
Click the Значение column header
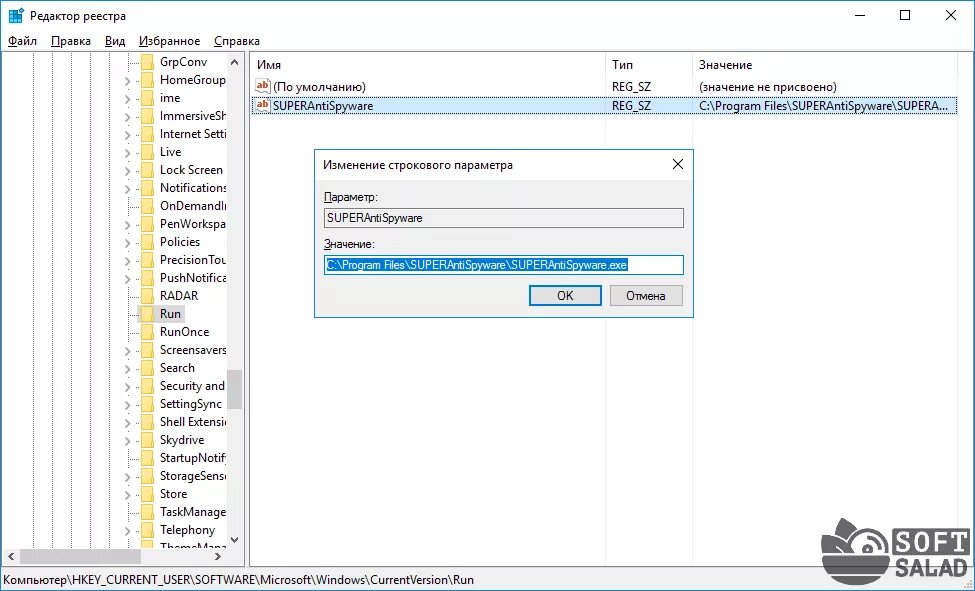pyautogui.click(x=825, y=65)
